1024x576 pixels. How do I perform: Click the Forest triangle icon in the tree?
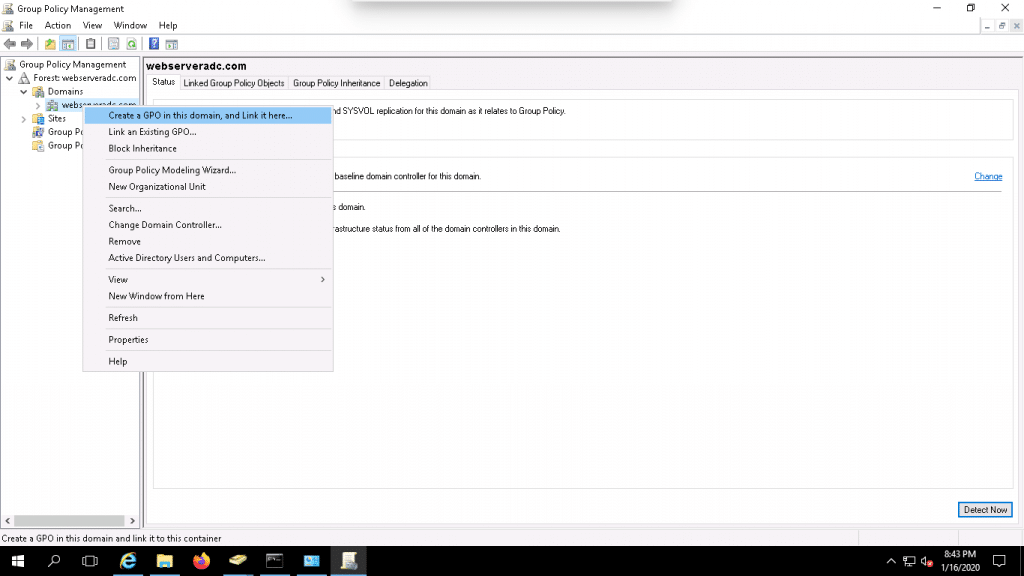pos(24,78)
